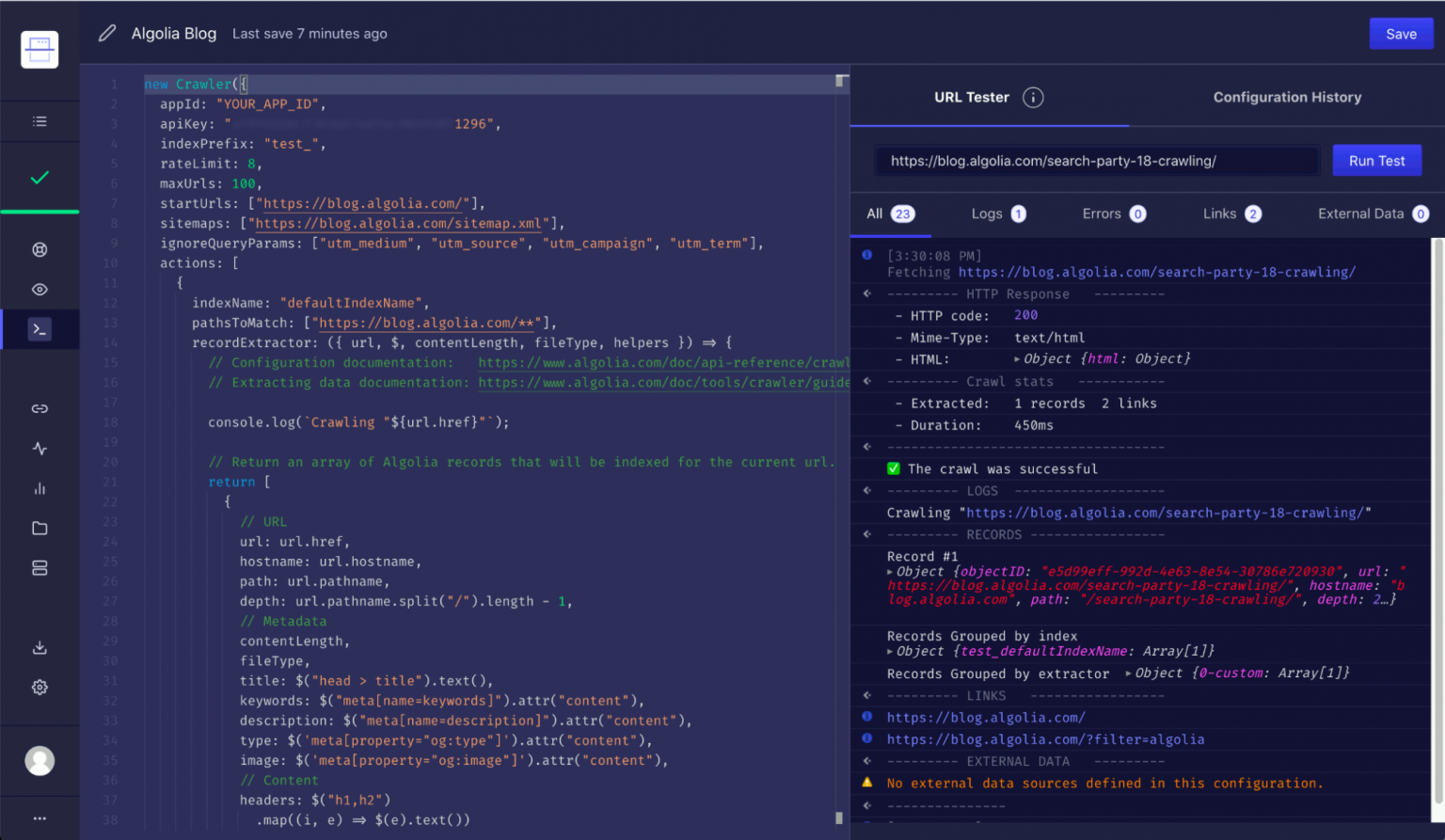Open the lifebuoy support sidebar icon
The height and width of the screenshot is (840, 1445).
click(x=40, y=249)
